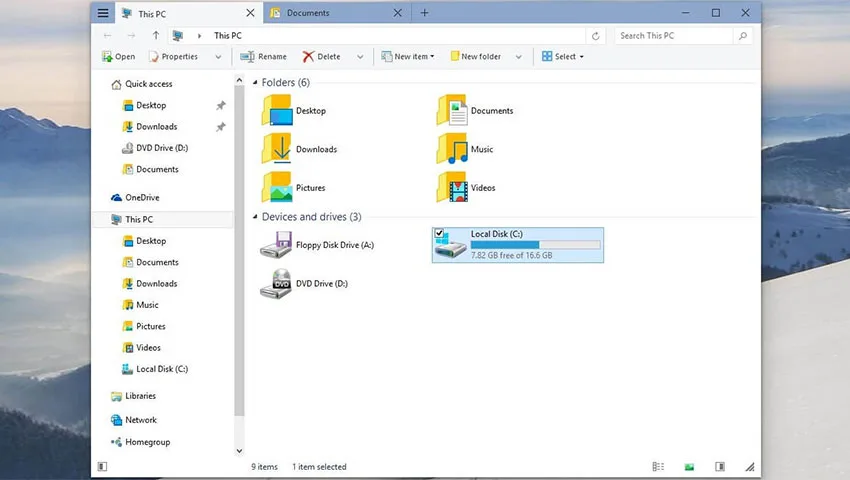Image resolution: width=850 pixels, height=480 pixels.
Task: Expand the dropdown arrow after New folder
Action: (519, 57)
